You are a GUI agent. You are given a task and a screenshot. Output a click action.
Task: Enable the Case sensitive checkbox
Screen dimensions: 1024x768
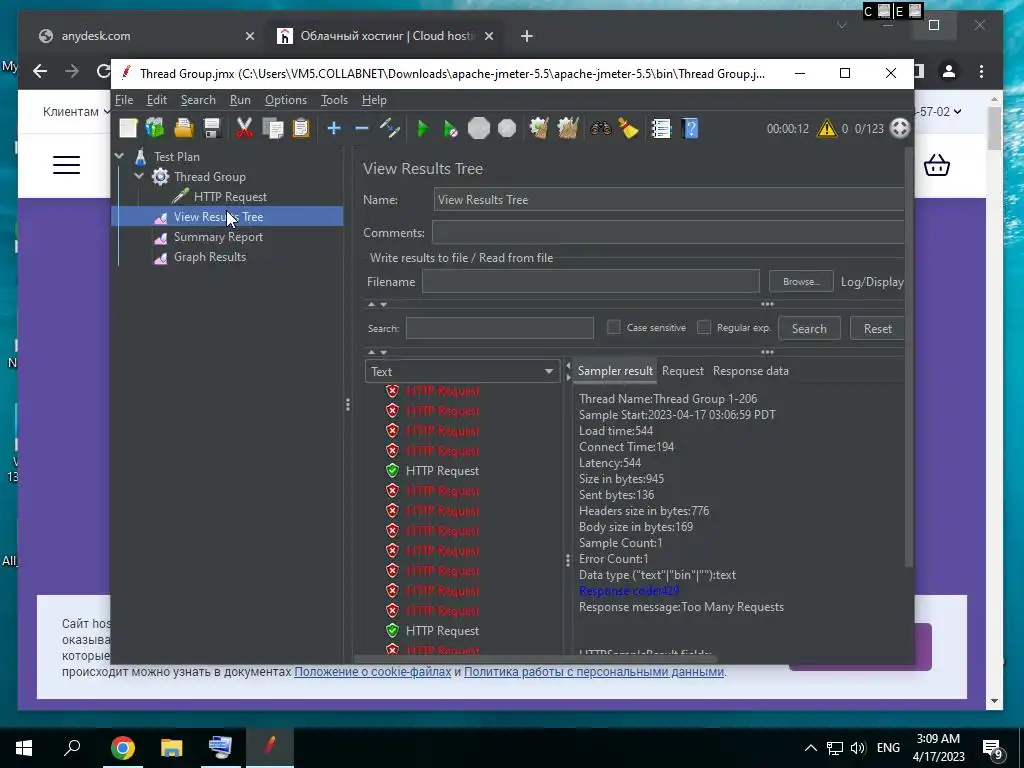click(x=614, y=327)
